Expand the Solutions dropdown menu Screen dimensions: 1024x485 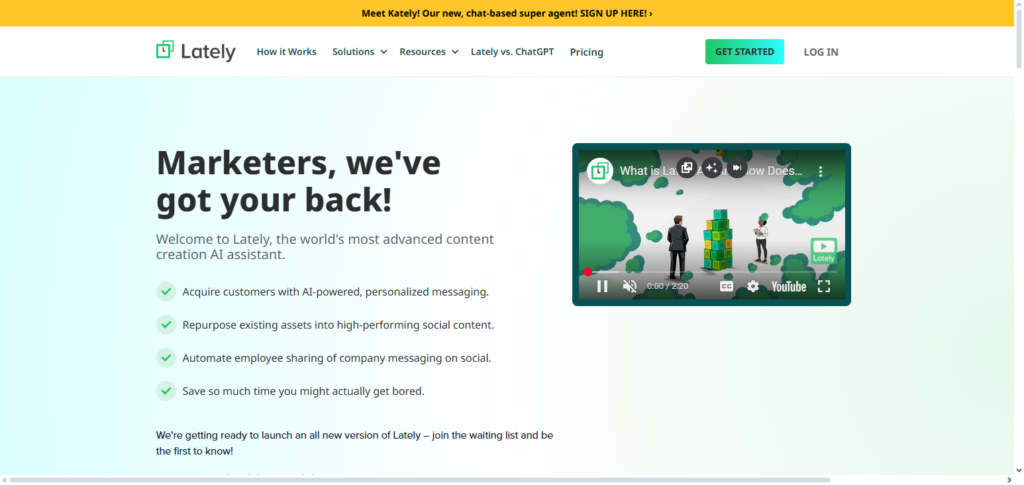[x=360, y=52]
